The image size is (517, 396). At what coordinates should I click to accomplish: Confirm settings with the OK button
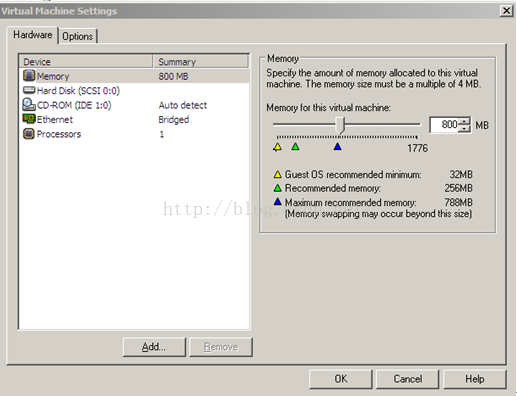click(340, 379)
